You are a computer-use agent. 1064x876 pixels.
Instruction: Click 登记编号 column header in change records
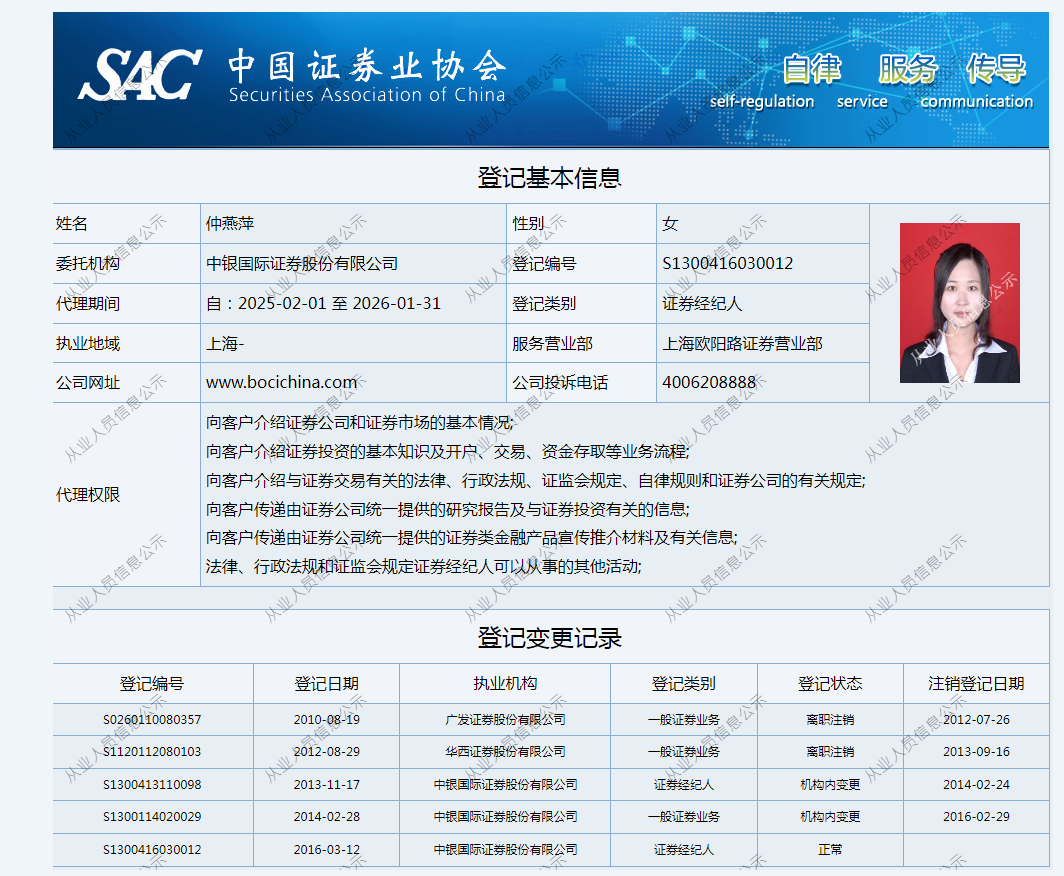152,683
